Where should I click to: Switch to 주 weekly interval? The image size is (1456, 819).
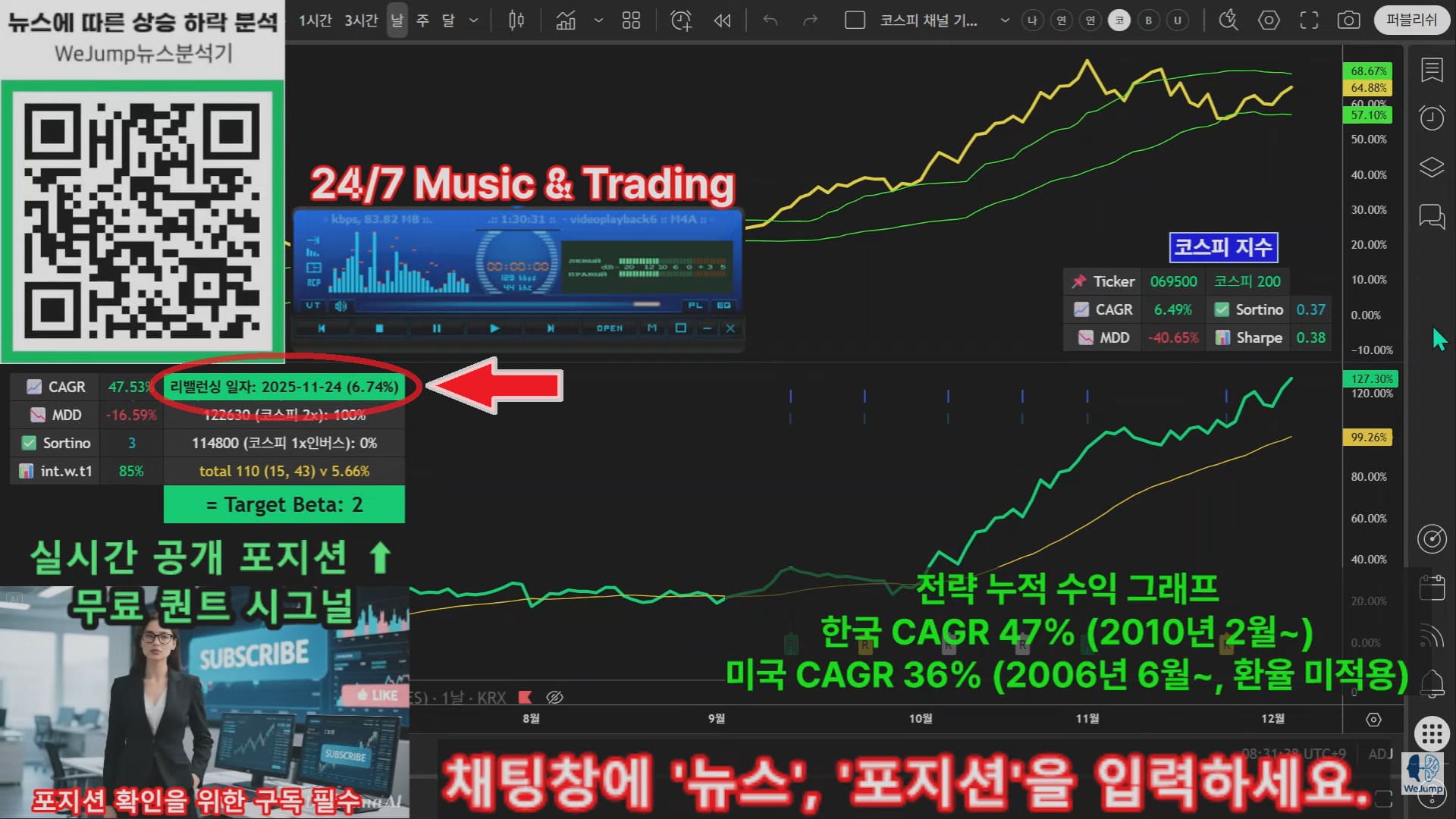[x=422, y=20]
